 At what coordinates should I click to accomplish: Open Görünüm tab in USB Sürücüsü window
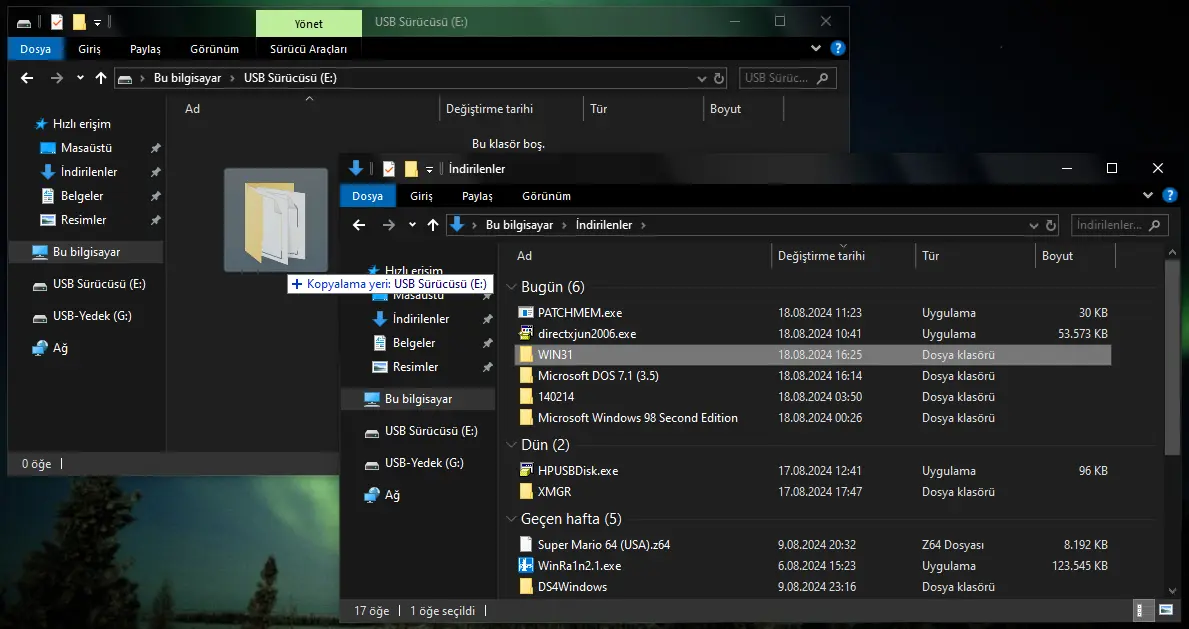coord(215,49)
